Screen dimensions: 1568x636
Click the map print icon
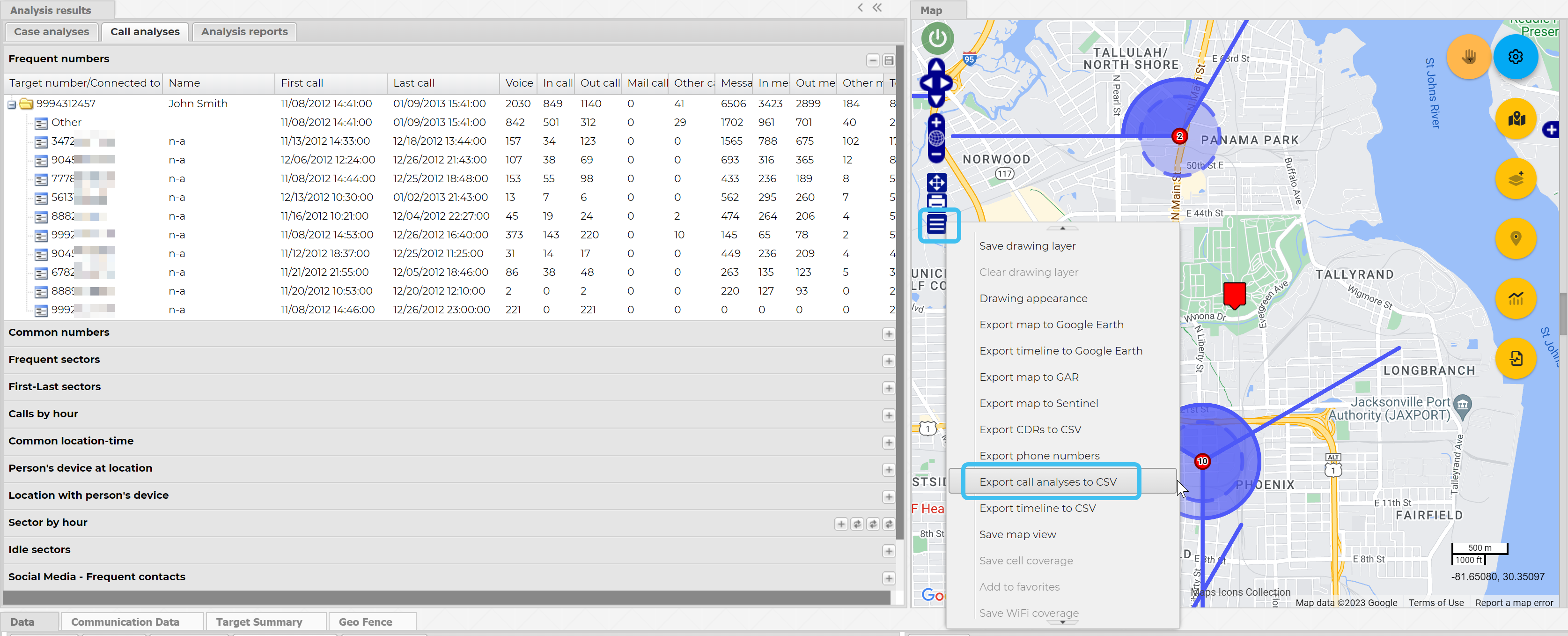click(936, 201)
